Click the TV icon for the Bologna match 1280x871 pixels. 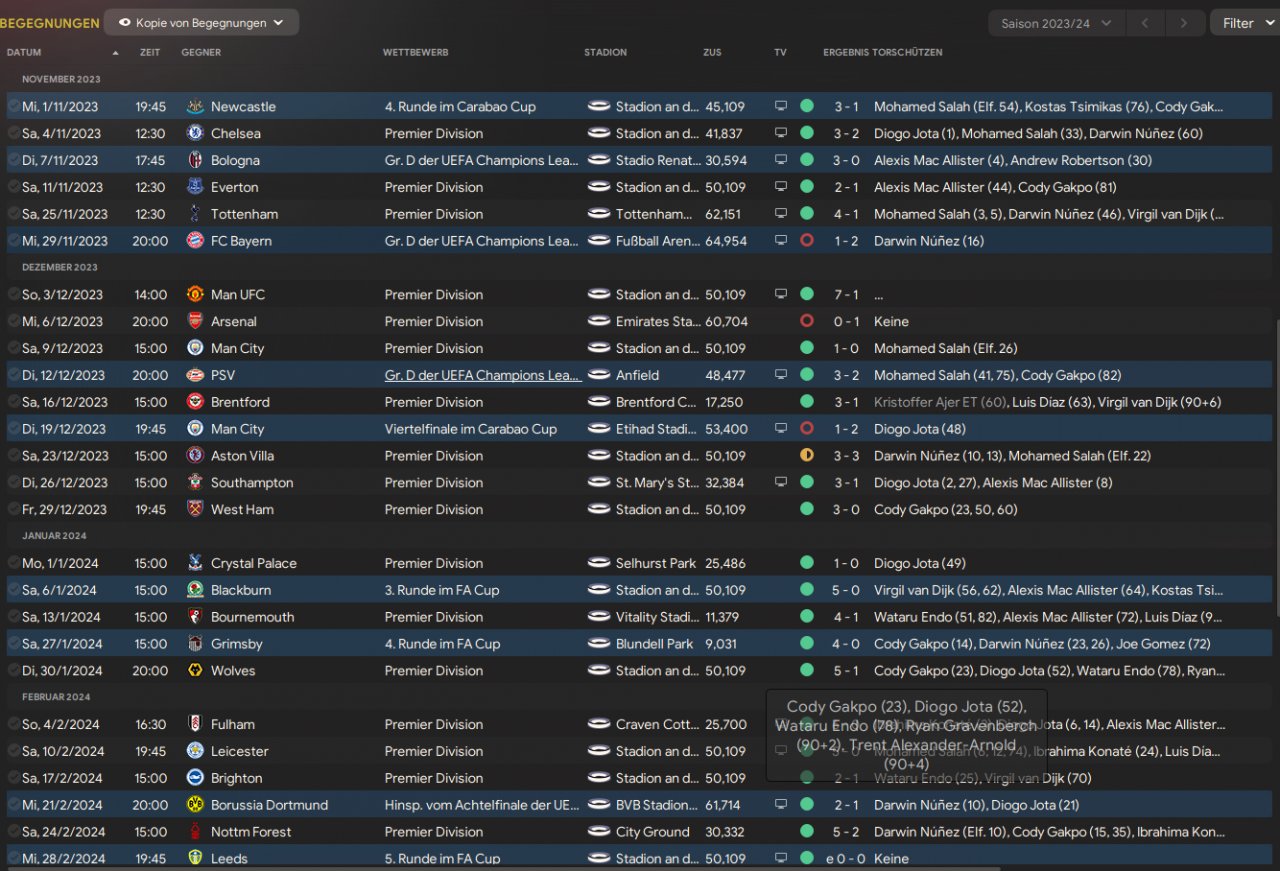(781, 161)
